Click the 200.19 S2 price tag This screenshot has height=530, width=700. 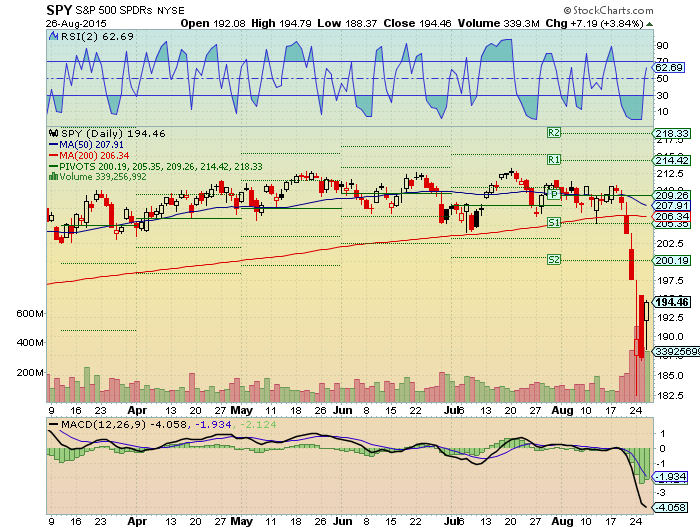click(671, 260)
